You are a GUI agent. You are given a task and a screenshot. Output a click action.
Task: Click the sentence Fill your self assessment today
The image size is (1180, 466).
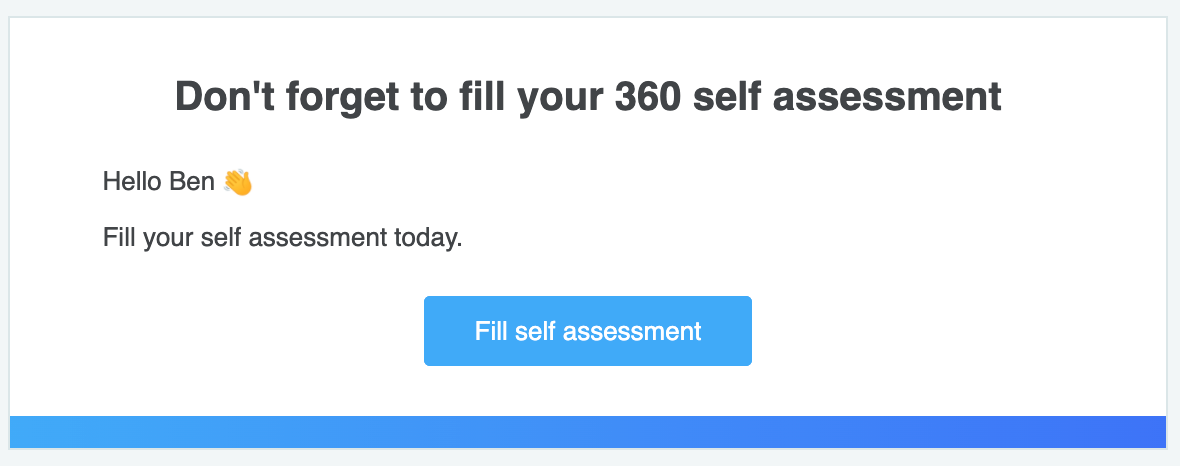[x=282, y=239]
